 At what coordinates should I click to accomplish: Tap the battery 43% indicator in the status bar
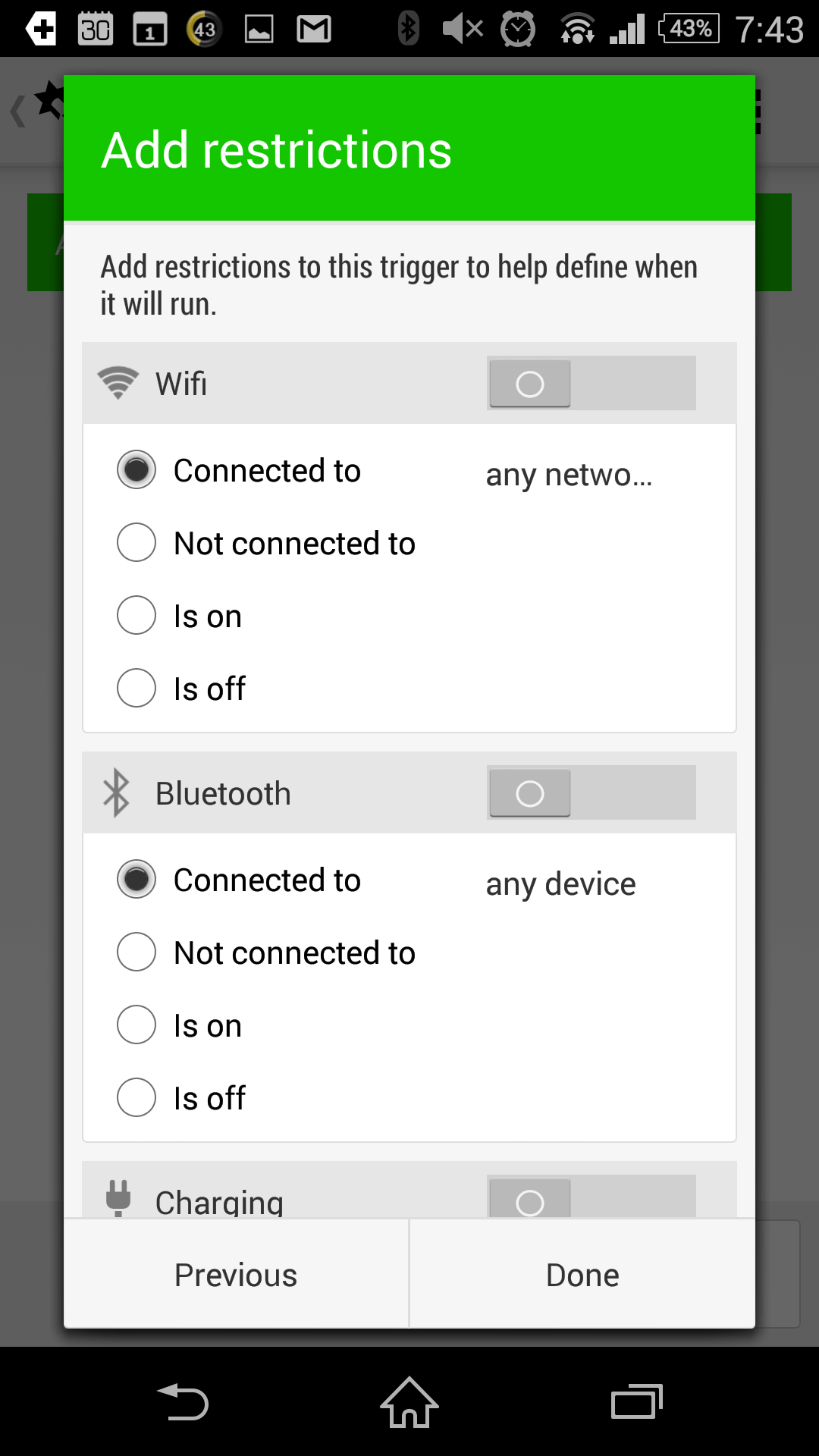[689, 29]
